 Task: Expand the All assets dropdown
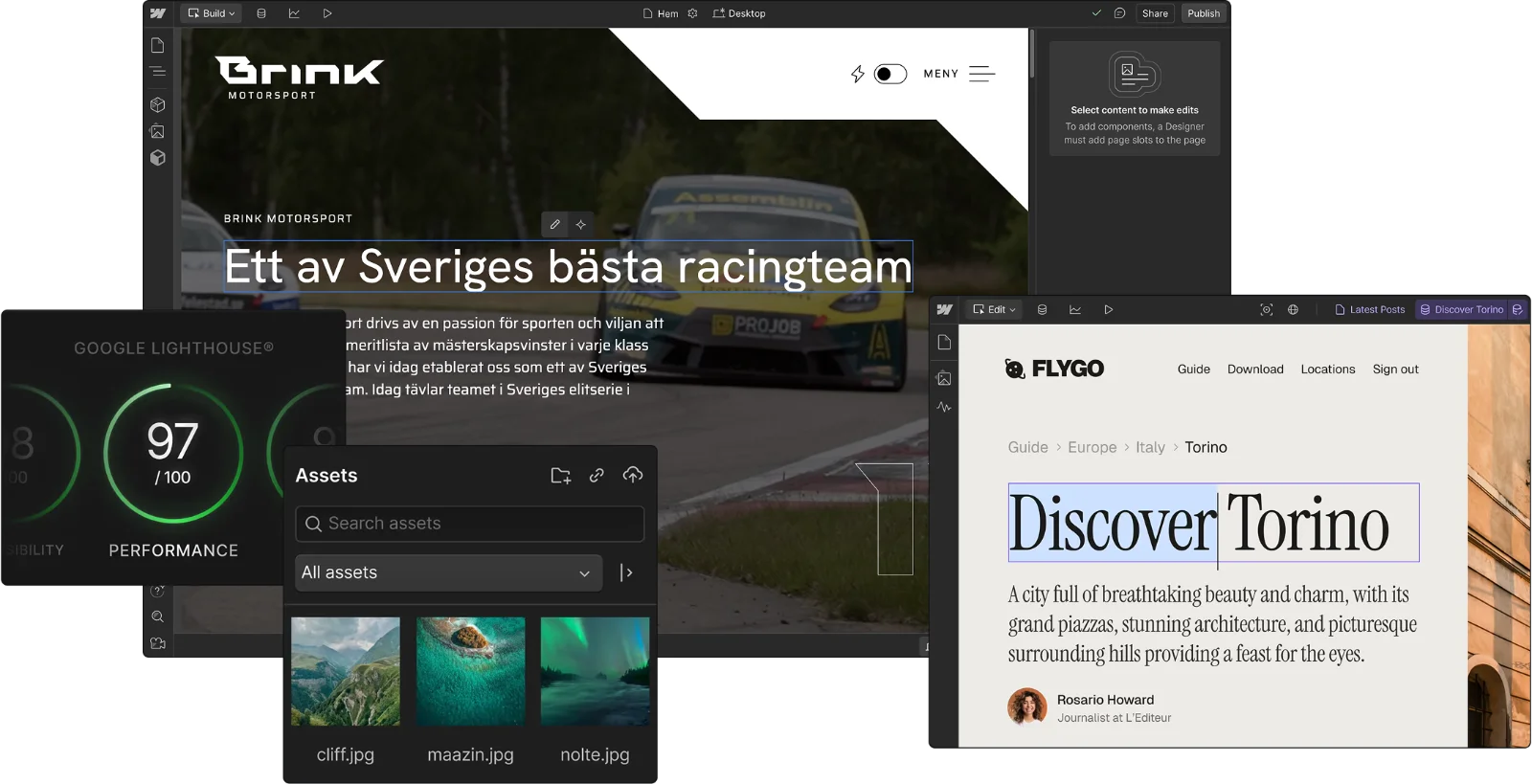(x=448, y=572)
